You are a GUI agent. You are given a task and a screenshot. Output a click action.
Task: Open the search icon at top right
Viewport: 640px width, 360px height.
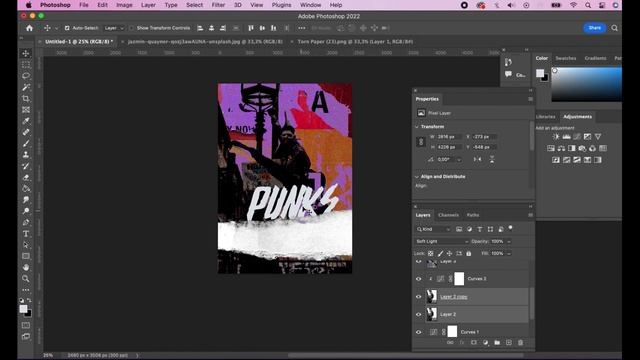pyautogui.click(x=614, y=28)
